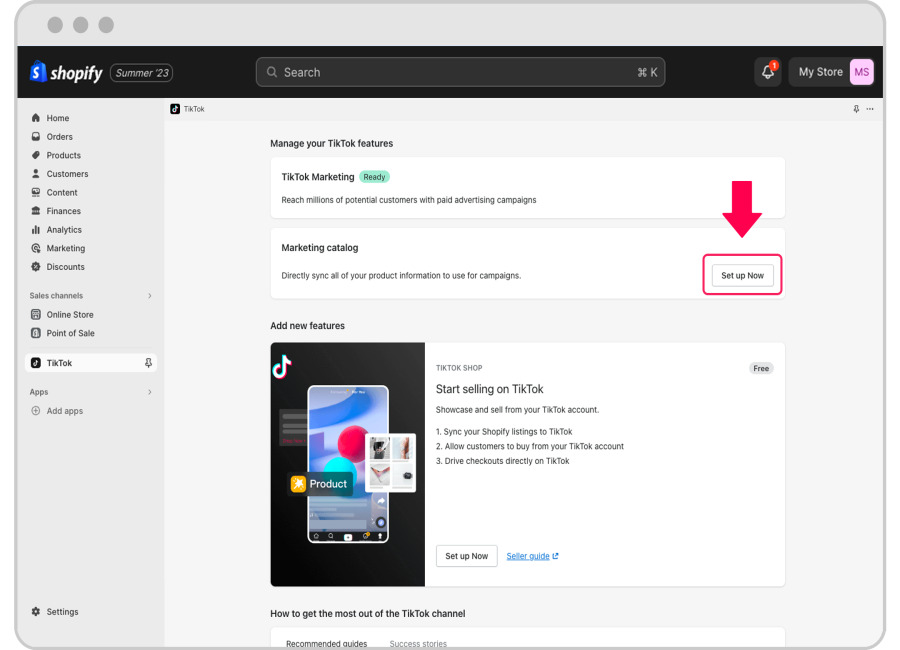Unpin TikTok from the sidebar
The width and height of the screenshot is (900, 650).
click(148, 362)
